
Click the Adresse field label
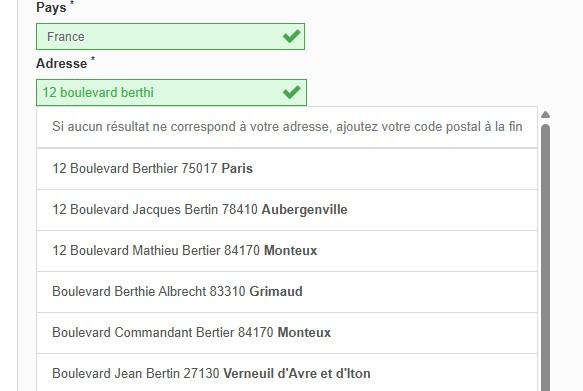(x=62, y=64)
